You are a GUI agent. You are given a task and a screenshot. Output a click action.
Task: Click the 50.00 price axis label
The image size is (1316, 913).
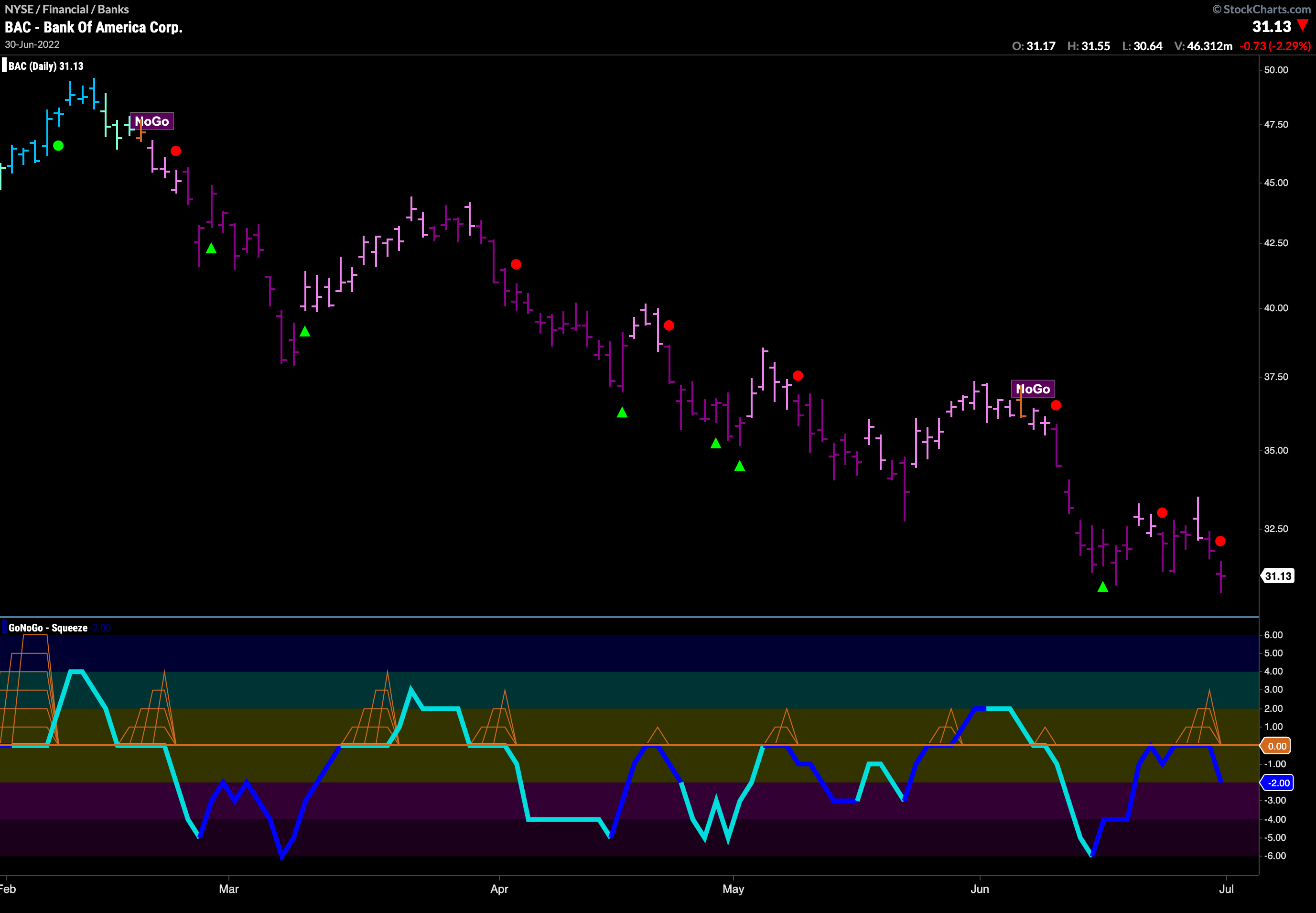(x=1276, y=70)
